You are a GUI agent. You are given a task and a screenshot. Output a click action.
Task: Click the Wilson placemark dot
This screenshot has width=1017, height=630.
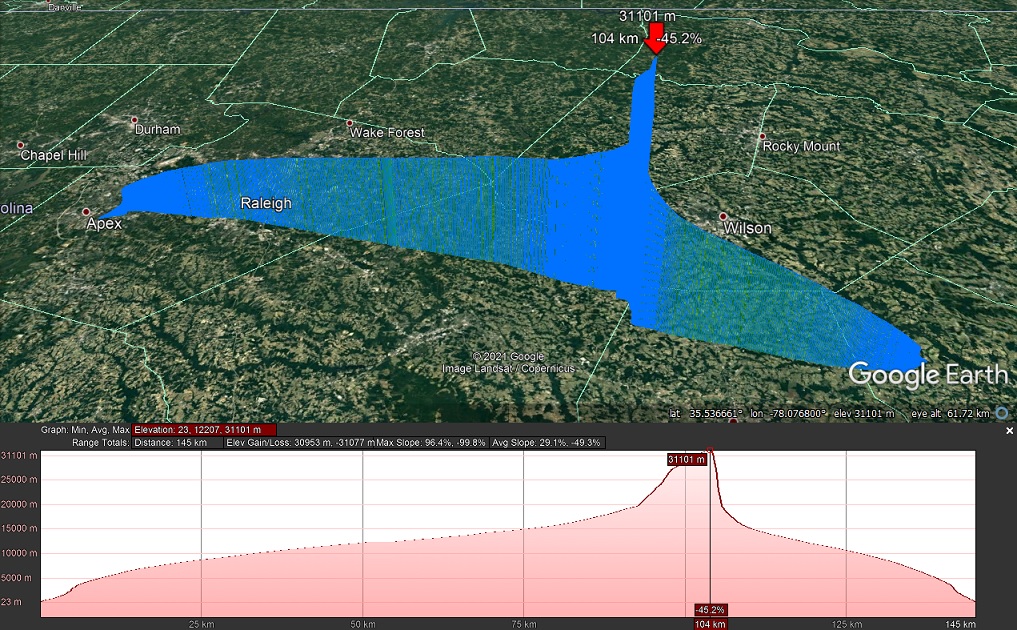(723, 217)
